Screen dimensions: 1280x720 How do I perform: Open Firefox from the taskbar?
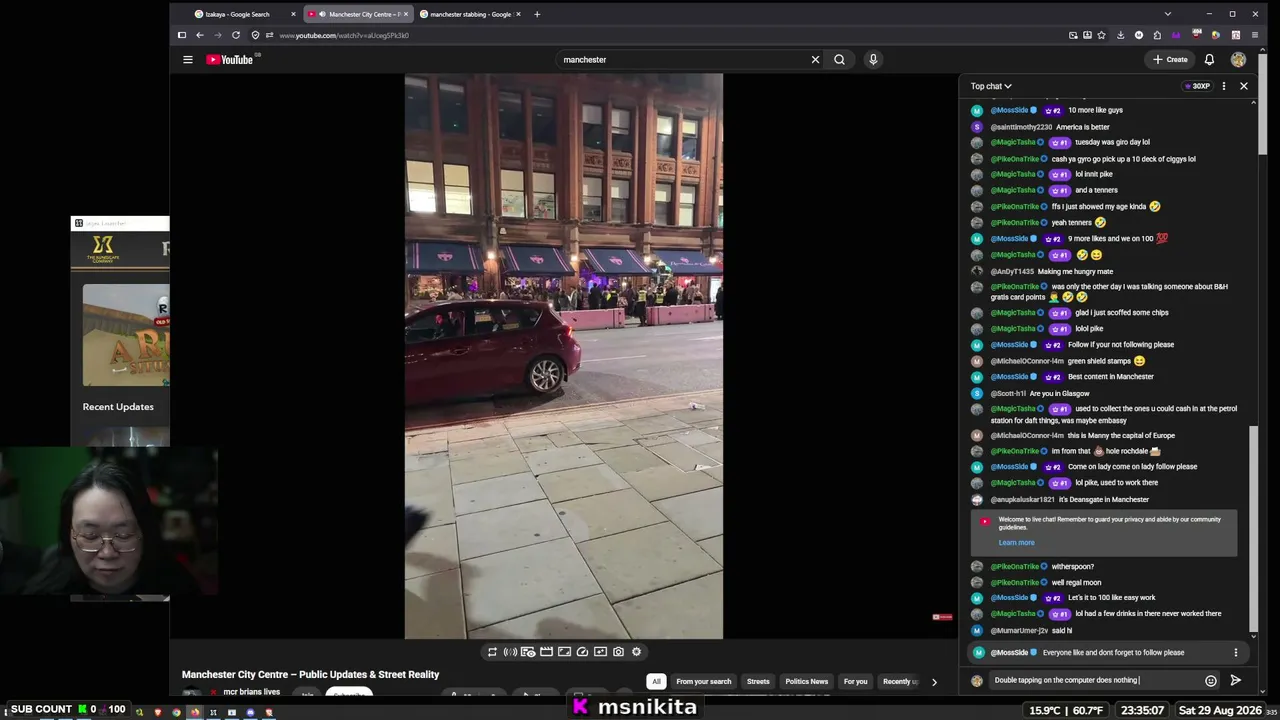point(195,713)
